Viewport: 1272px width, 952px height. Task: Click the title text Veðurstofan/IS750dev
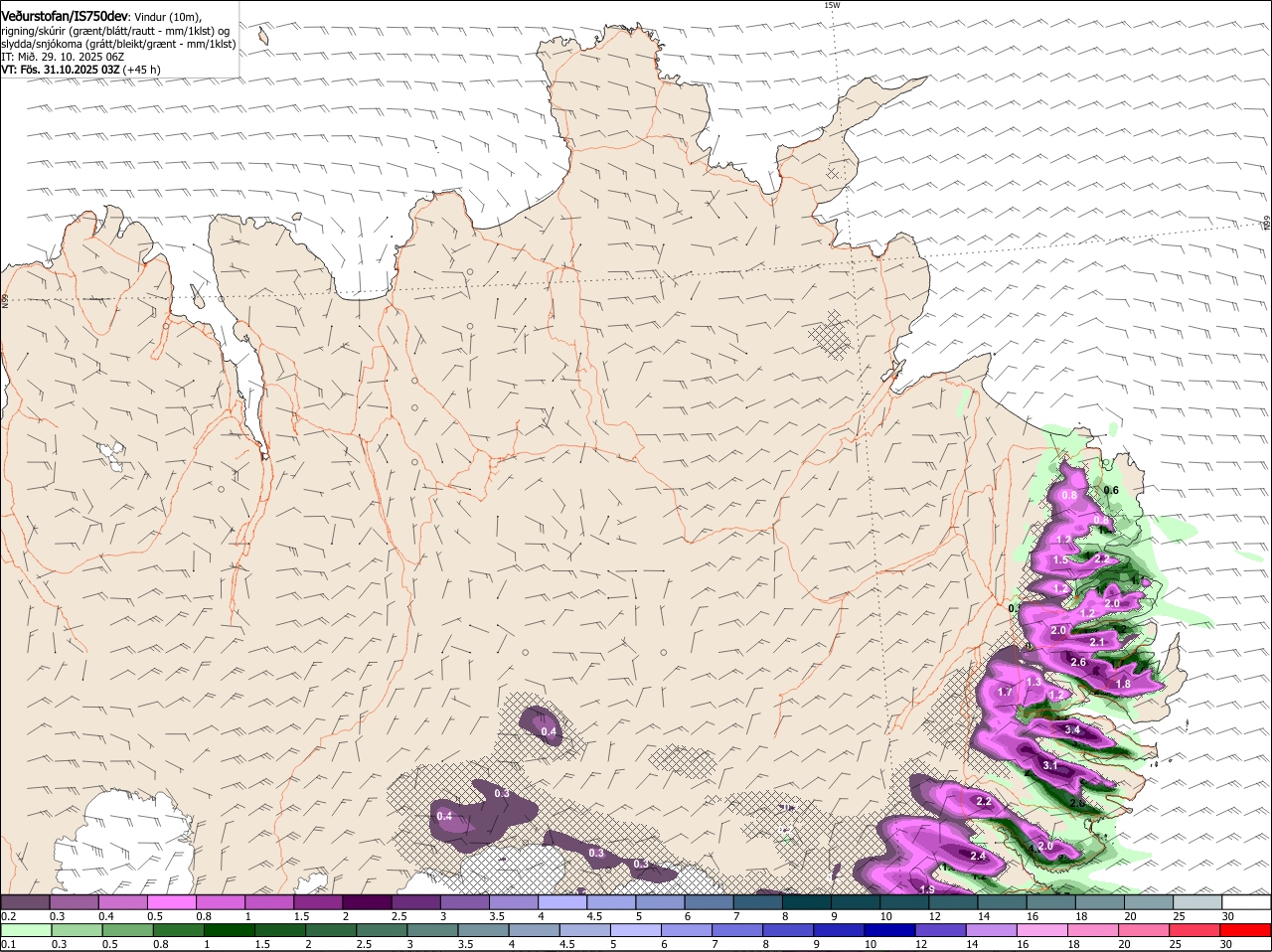(x=65, y=17)
